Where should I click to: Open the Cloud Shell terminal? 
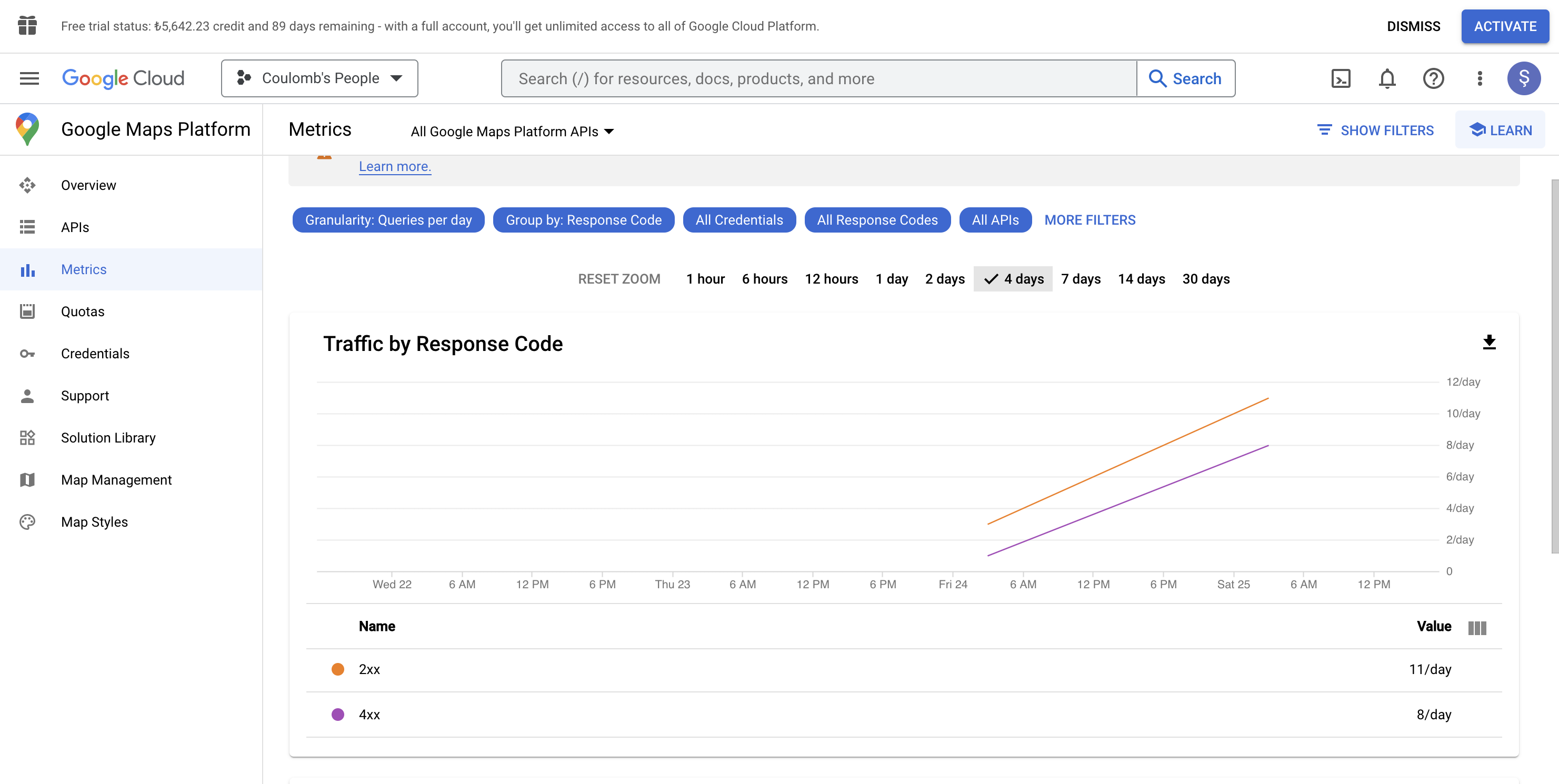pyautogui.click(x=1341, y=78)
